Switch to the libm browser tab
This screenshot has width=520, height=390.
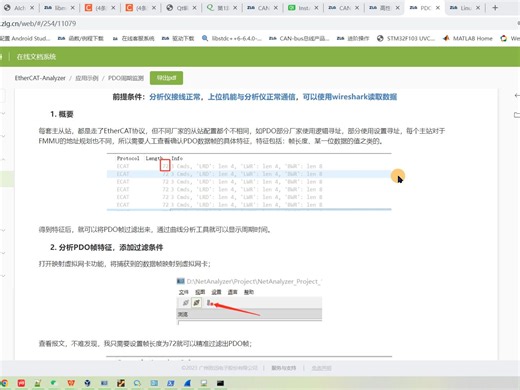[59, 8]
